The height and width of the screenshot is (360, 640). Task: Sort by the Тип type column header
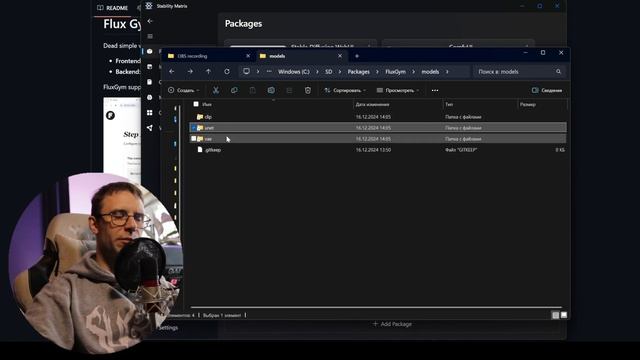[x=449, y=104]
